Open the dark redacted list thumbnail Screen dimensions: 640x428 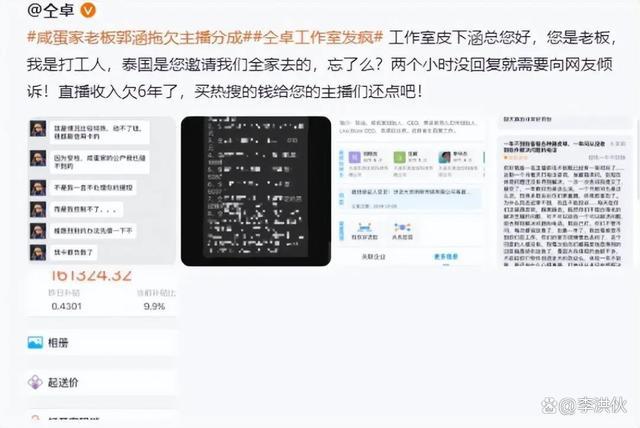click(256, 191)
